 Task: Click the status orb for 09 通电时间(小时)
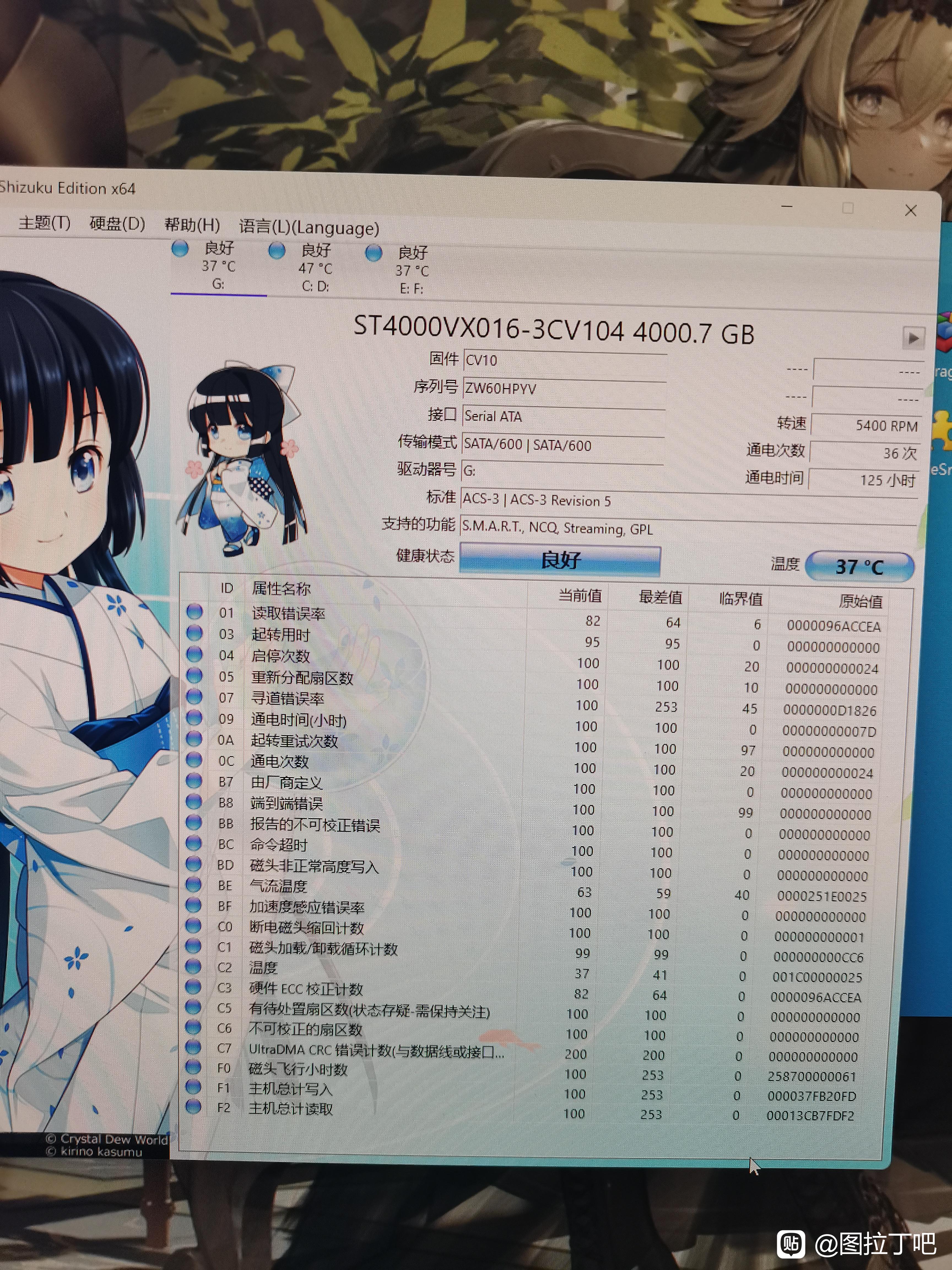coord(194,718)
